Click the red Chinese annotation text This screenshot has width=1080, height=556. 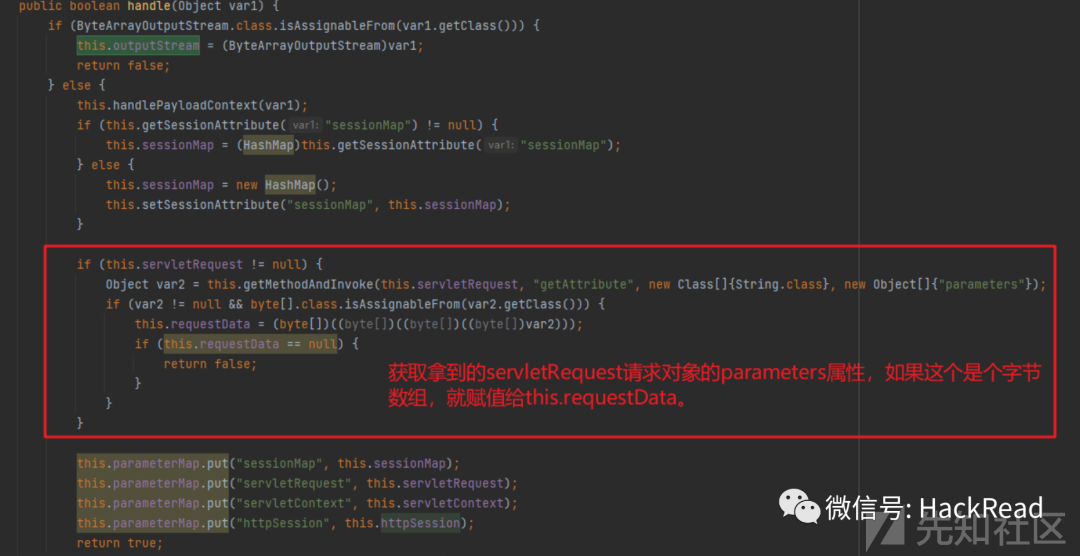click(x=713, y=386)
